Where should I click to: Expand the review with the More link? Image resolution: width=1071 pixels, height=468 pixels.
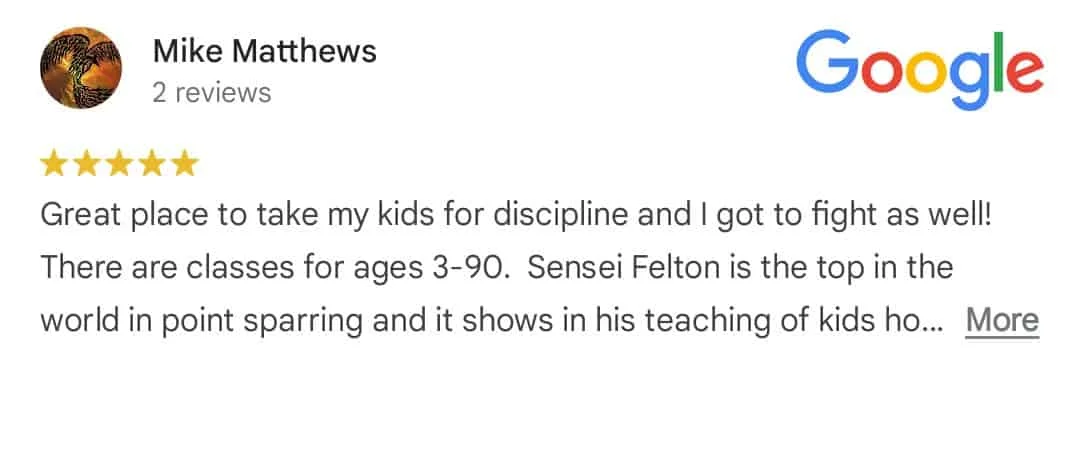[1002, 320]
